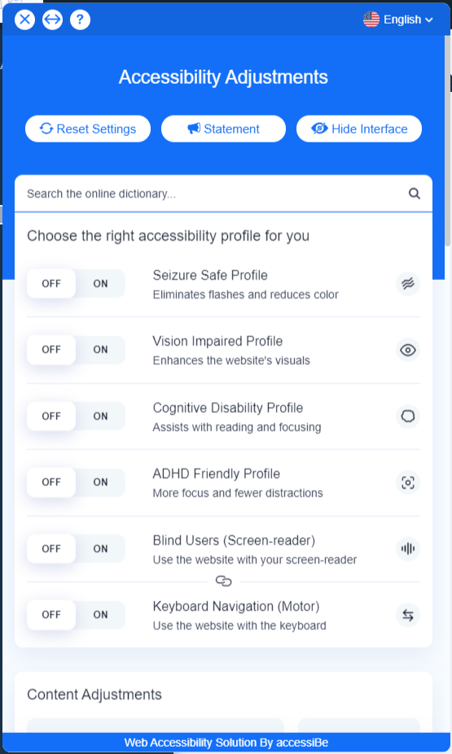Follow the Web Accessibility Solution By accessiBe link
The image size is (452, 754).
[226, 742]
